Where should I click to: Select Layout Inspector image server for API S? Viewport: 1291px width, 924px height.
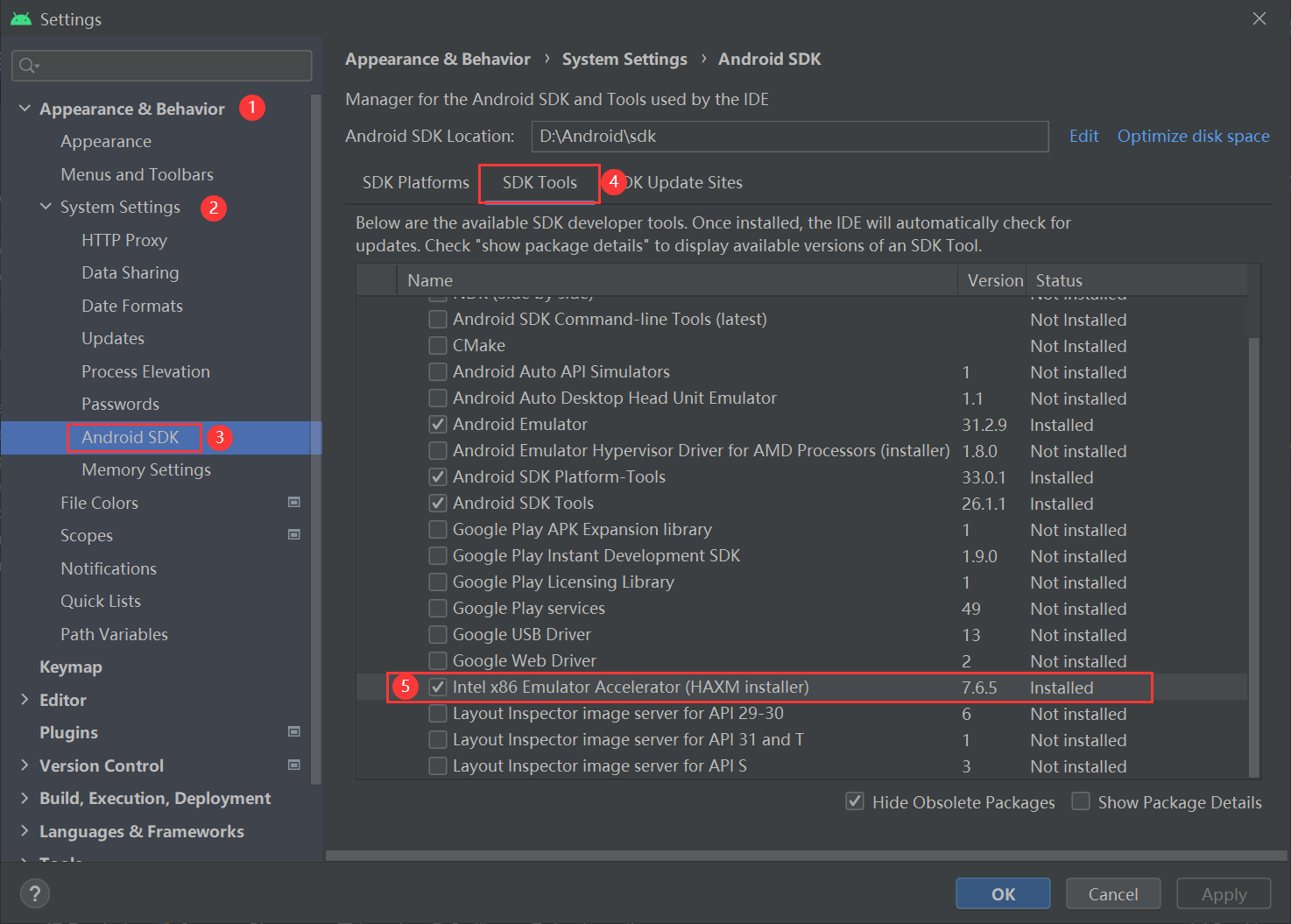tap(600, 765)
